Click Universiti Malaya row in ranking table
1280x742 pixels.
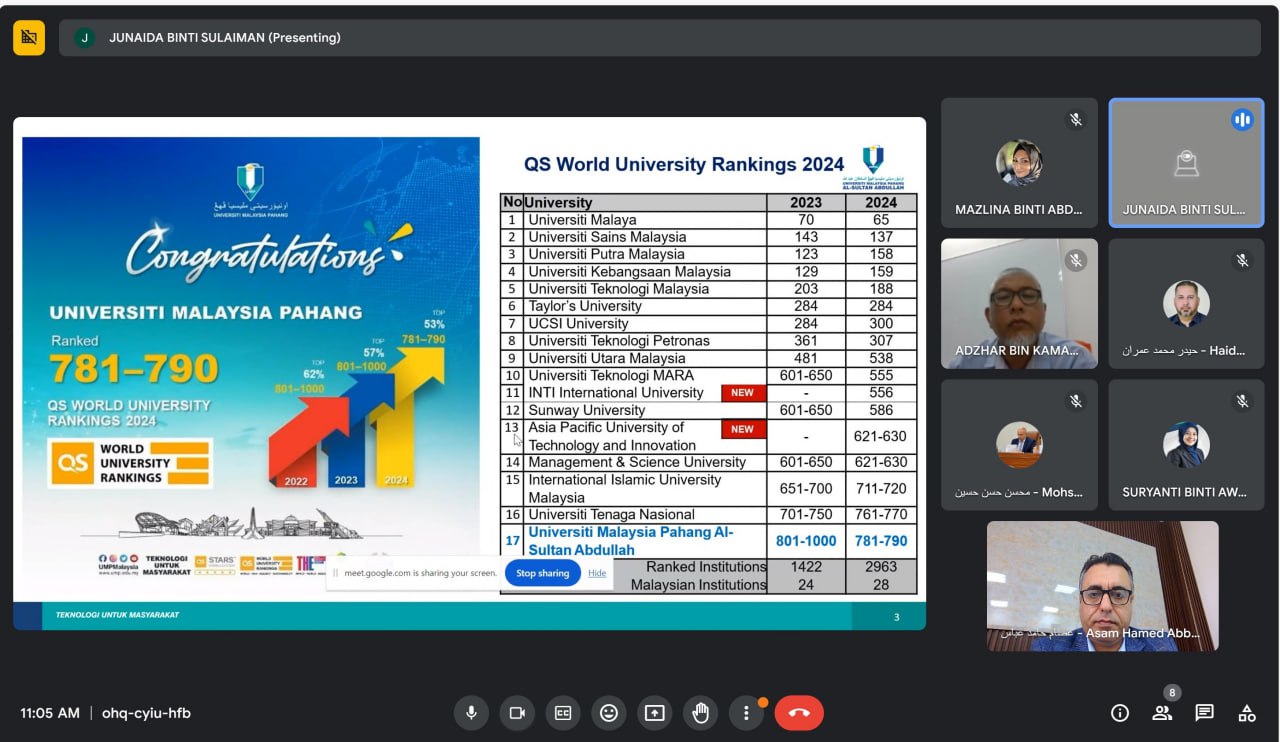click(x=708, y=219)
